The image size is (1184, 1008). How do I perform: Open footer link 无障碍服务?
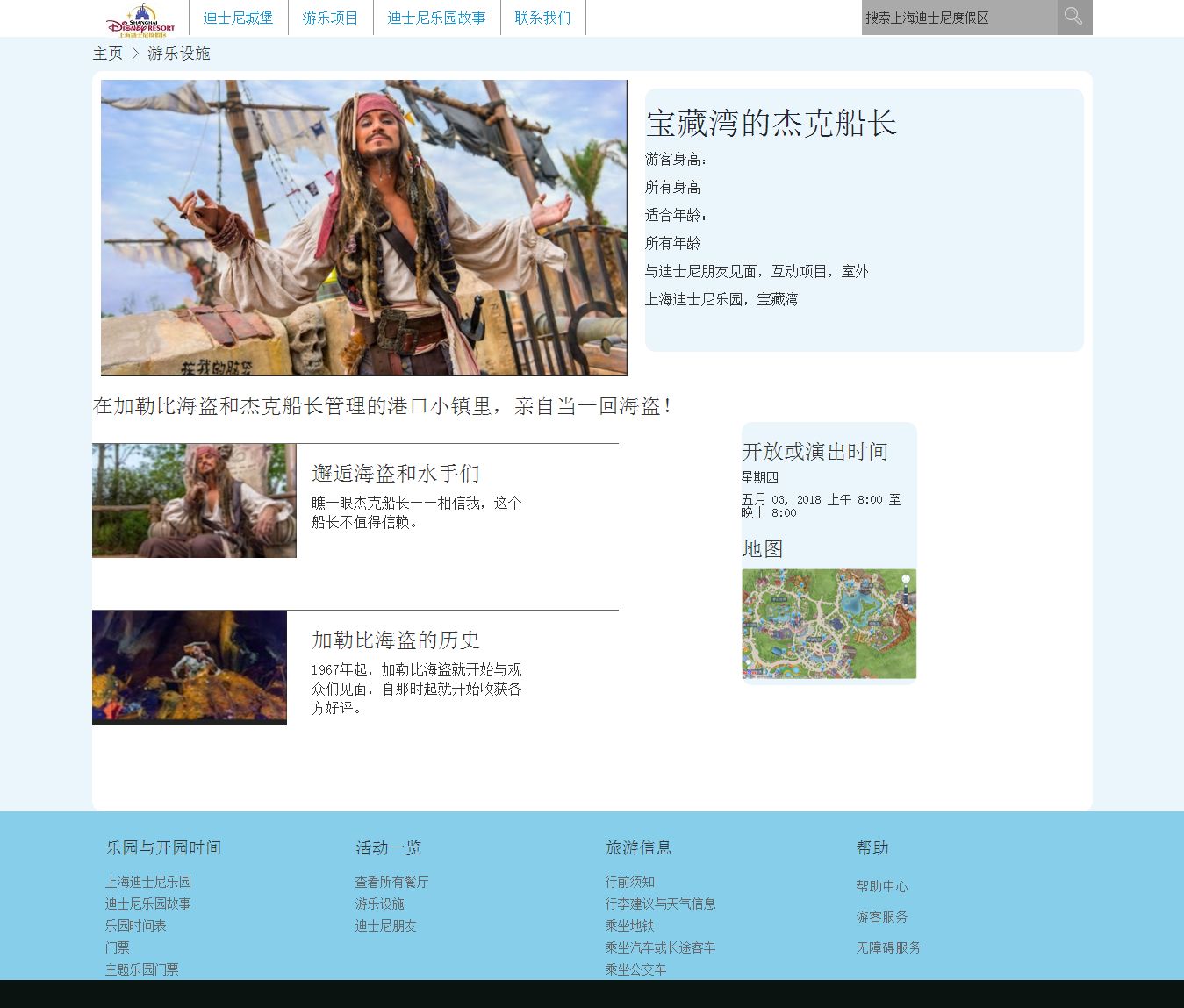coord(889,947)
